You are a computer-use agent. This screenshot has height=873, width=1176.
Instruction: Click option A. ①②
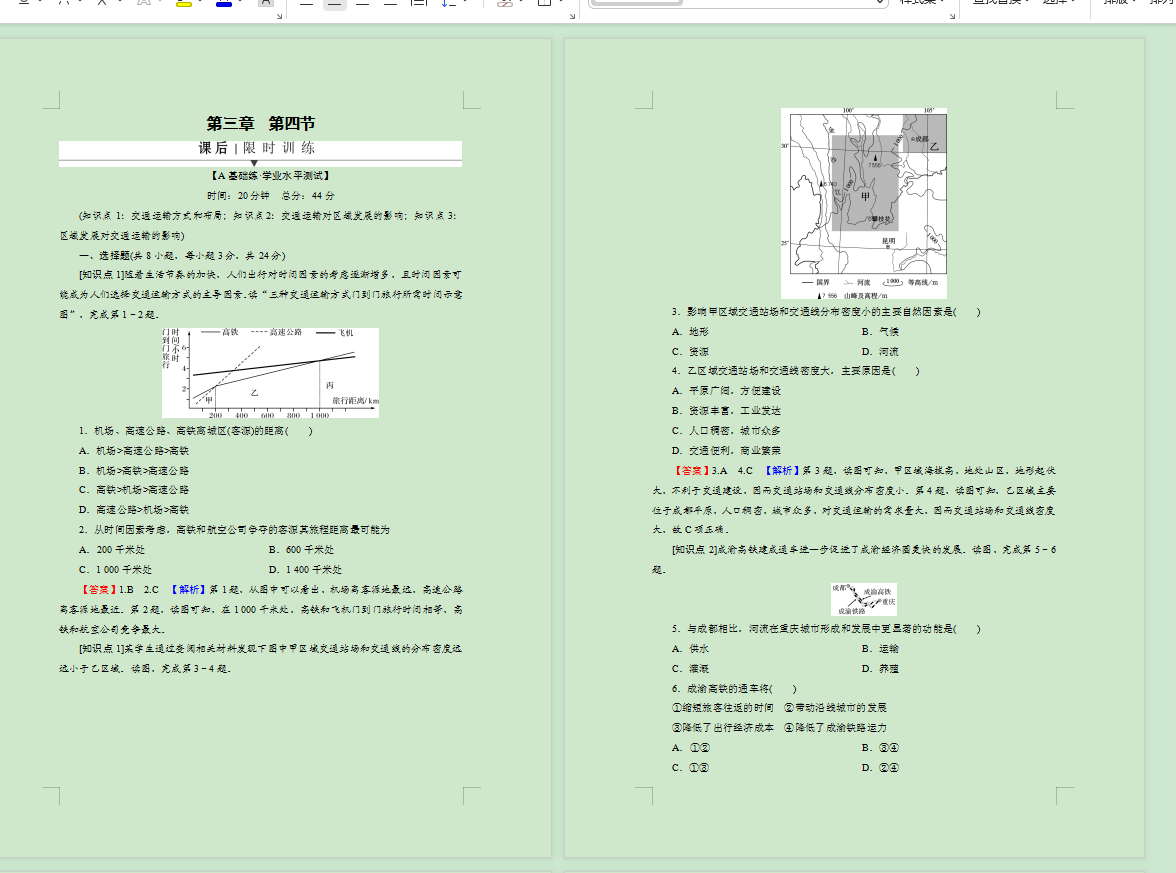(690, 748)
